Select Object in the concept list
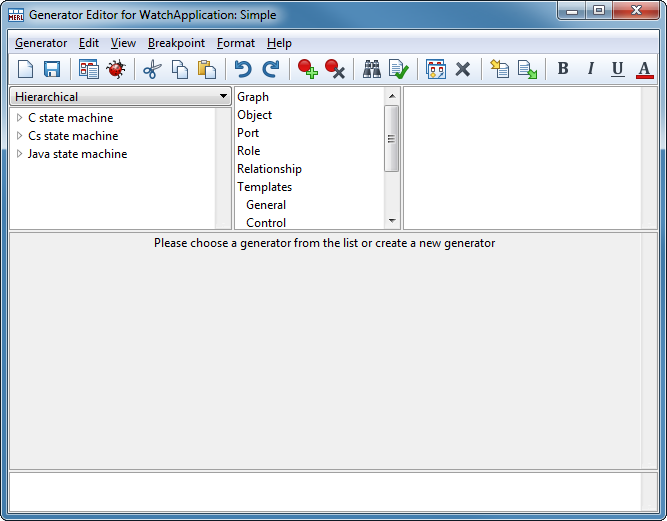The width and height of the screenshot is (667, 521). tap(254, 115)
